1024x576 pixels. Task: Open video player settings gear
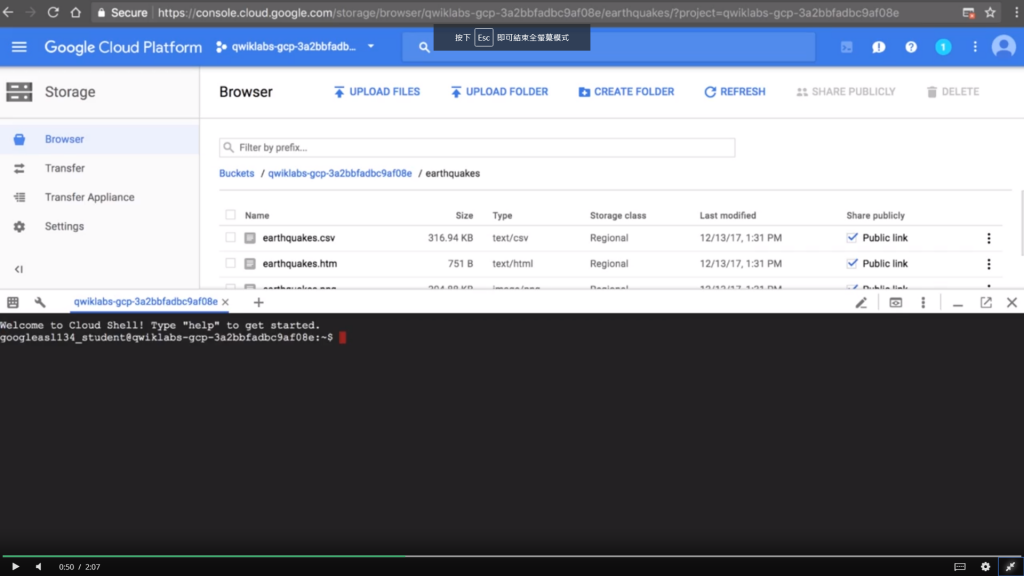coord(985,567)
